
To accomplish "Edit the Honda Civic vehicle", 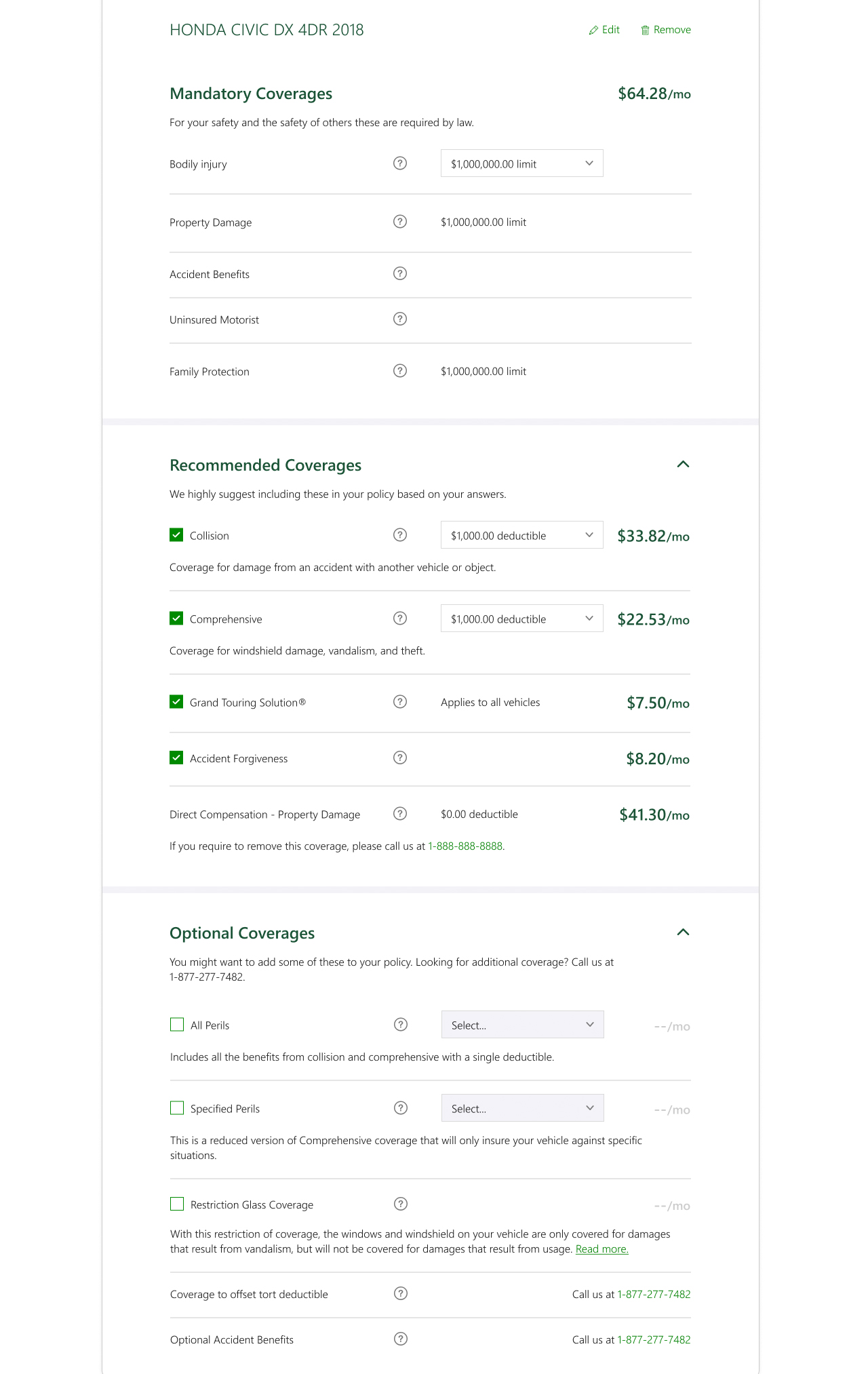I will coord(604,30).
